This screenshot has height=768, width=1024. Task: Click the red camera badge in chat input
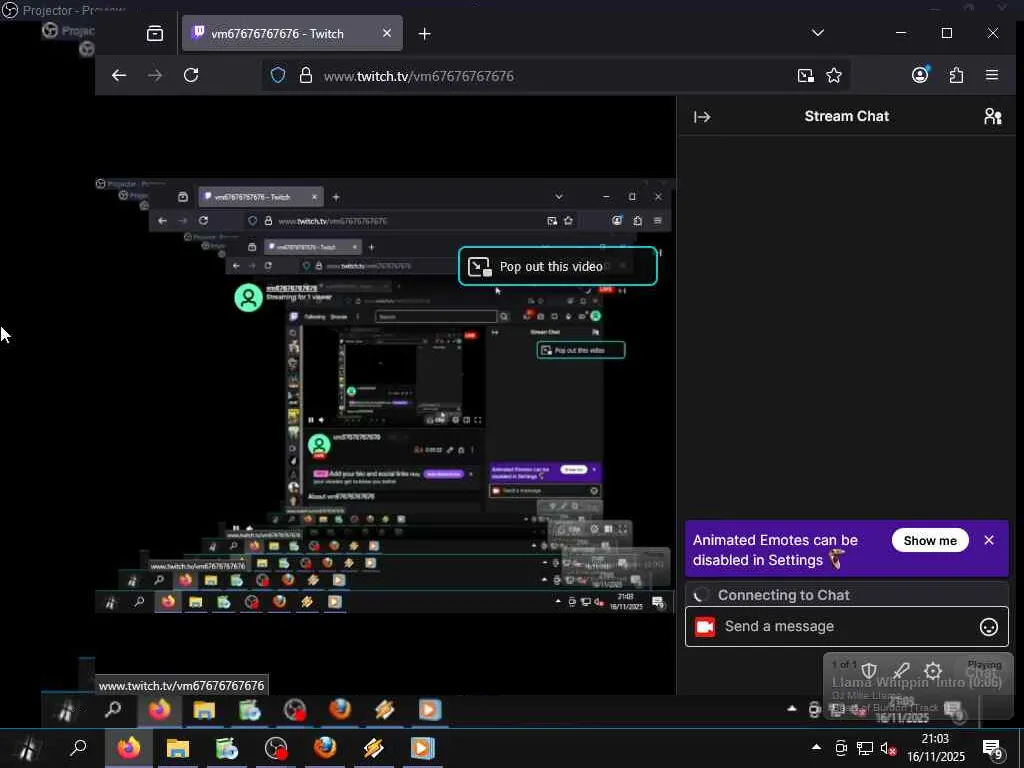tap(705, 627)
